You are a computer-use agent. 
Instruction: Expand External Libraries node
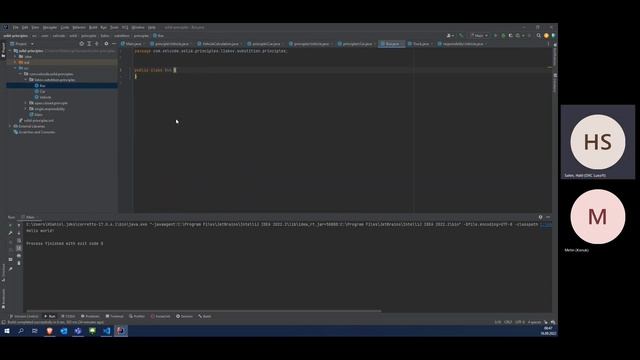point(11,127)
